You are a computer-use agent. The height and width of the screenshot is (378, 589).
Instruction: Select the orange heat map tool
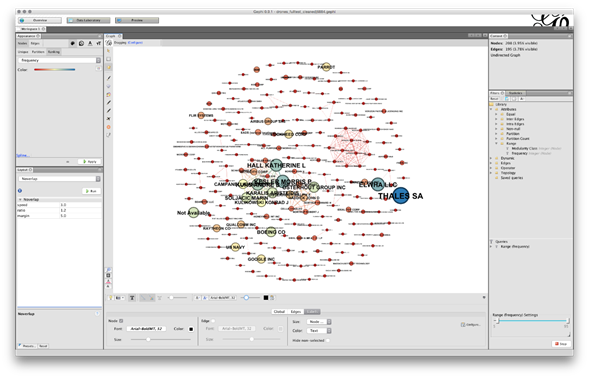(x=109, y=127)
